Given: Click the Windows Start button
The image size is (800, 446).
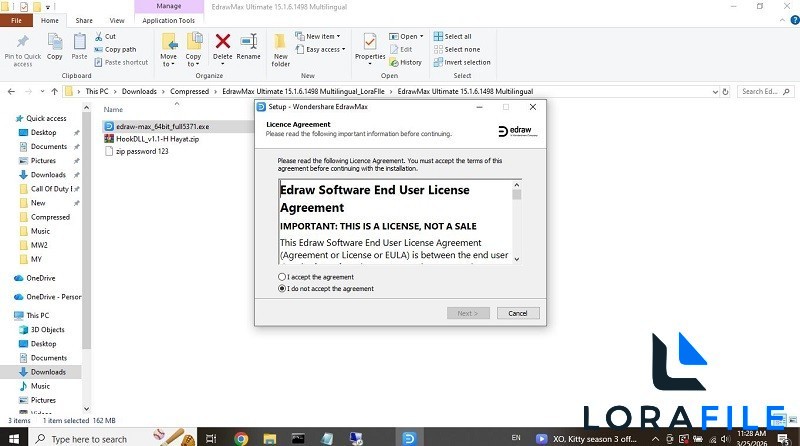Looking at the screenshot, I should pyautogui.click(x=14, y=438).
